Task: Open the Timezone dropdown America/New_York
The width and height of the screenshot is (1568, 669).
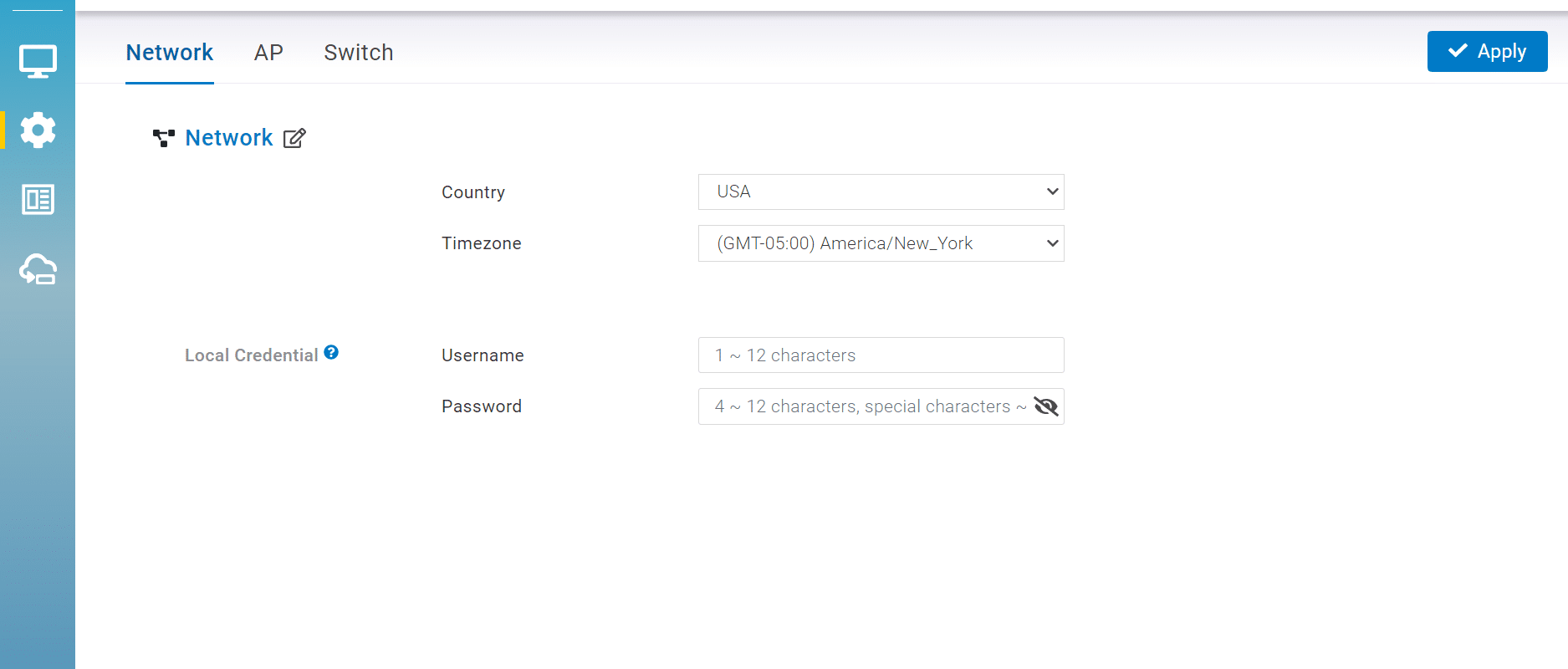Action: [881, 243]
